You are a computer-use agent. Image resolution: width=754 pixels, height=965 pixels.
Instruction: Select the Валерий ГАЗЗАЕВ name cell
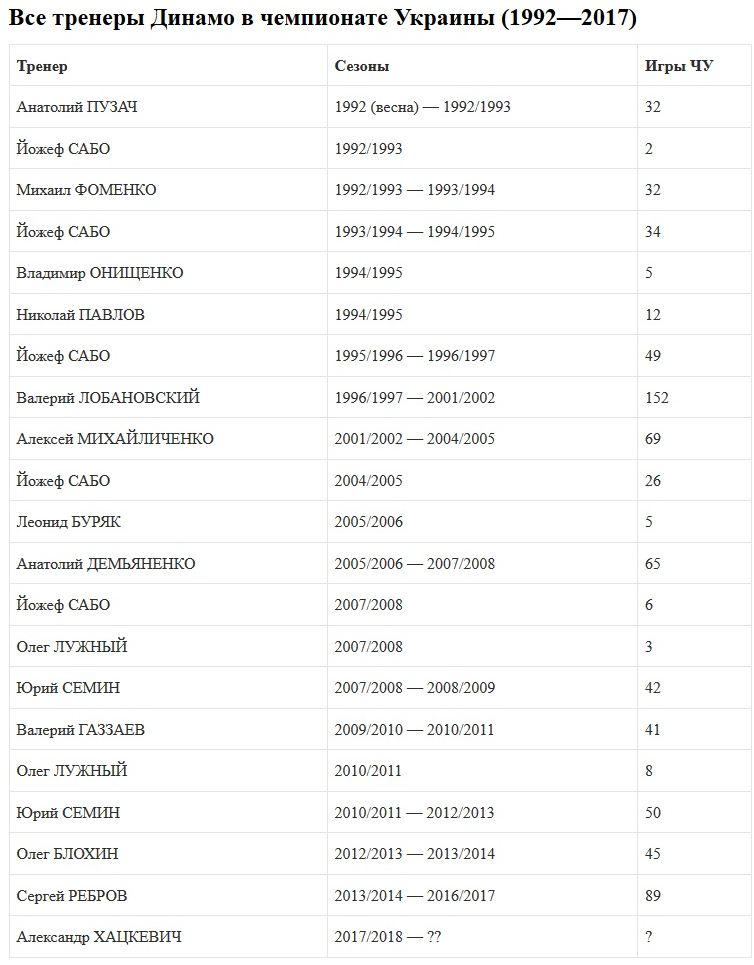point(80,730)
